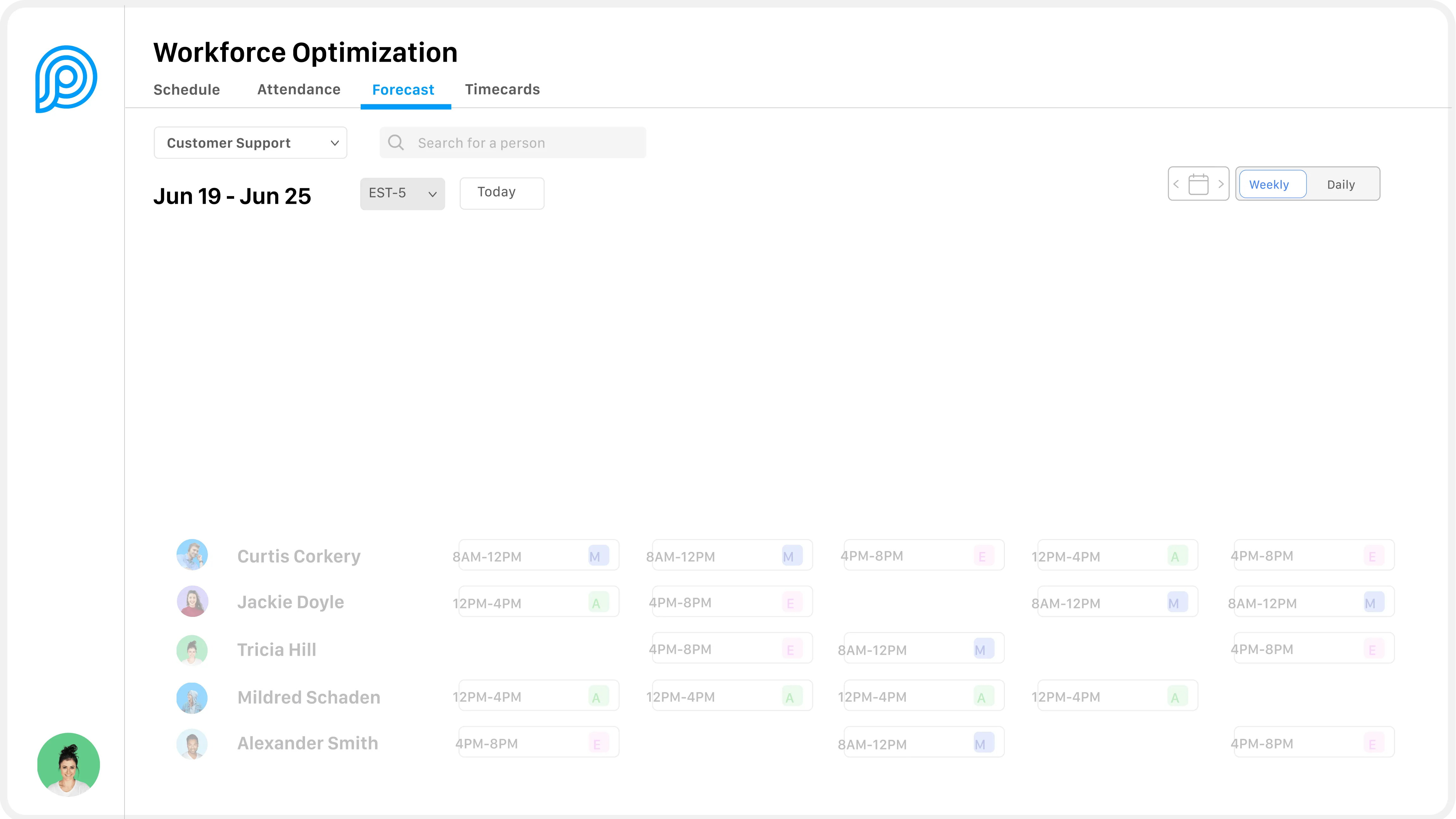Go to next week arrow

click(1221, 184)
